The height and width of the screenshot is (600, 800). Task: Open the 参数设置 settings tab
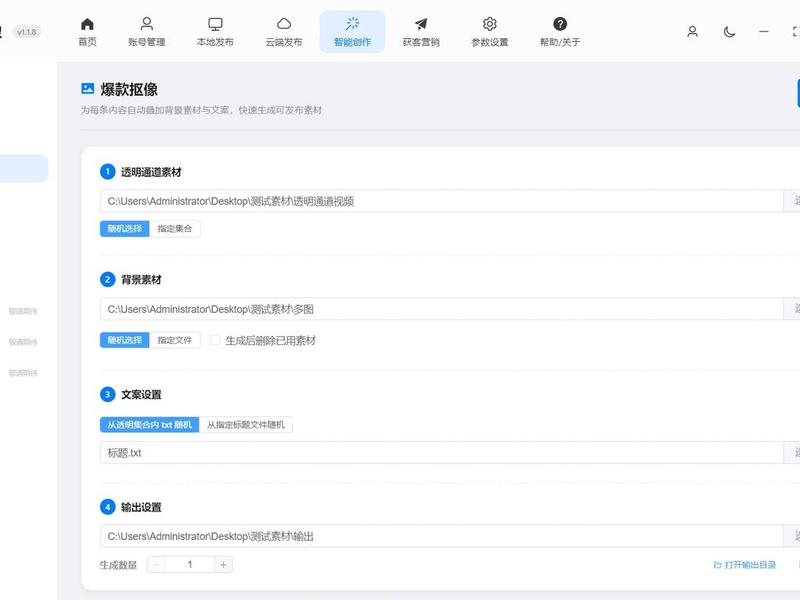coord(490,32)
